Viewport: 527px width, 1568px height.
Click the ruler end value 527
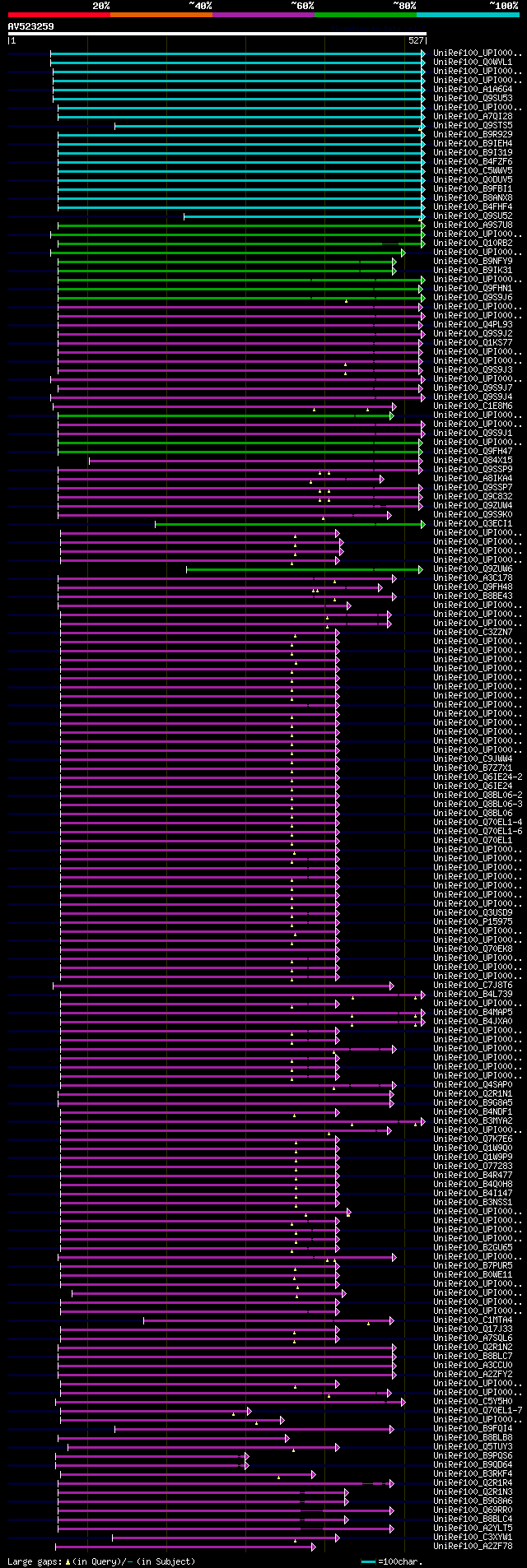point(416,40)
